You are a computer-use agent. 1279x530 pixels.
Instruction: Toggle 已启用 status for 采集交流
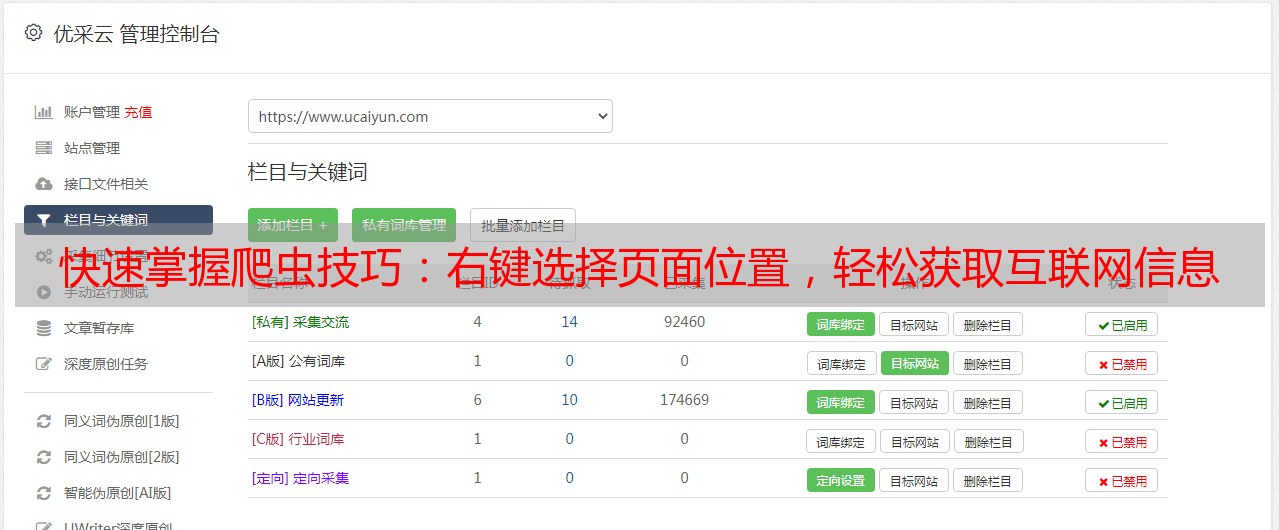[x=1121, y=324]
